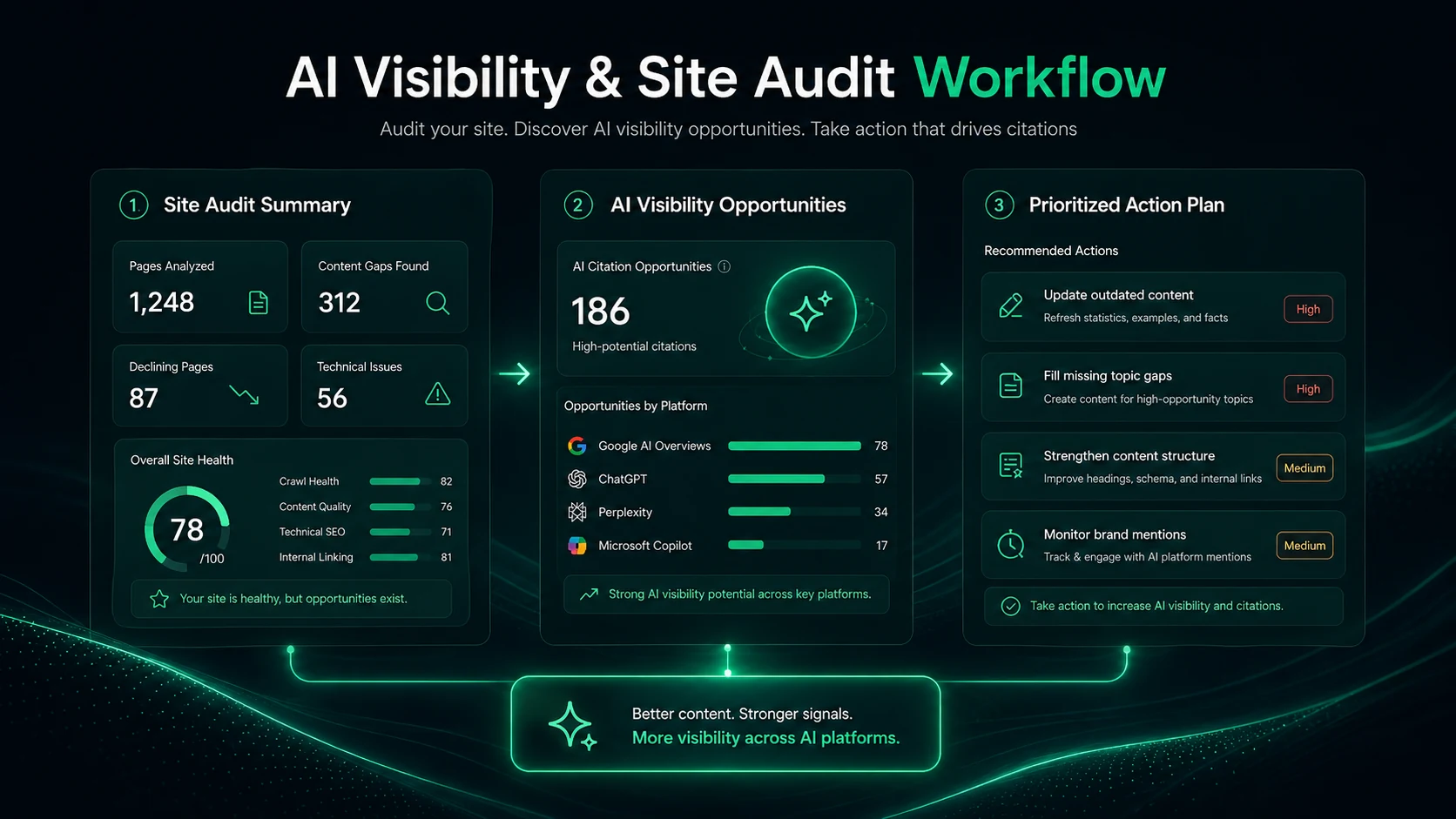The image size is (1456, 819).
Task: Click the glowing sparkle orb in citations card
Action: coord(811,312)
